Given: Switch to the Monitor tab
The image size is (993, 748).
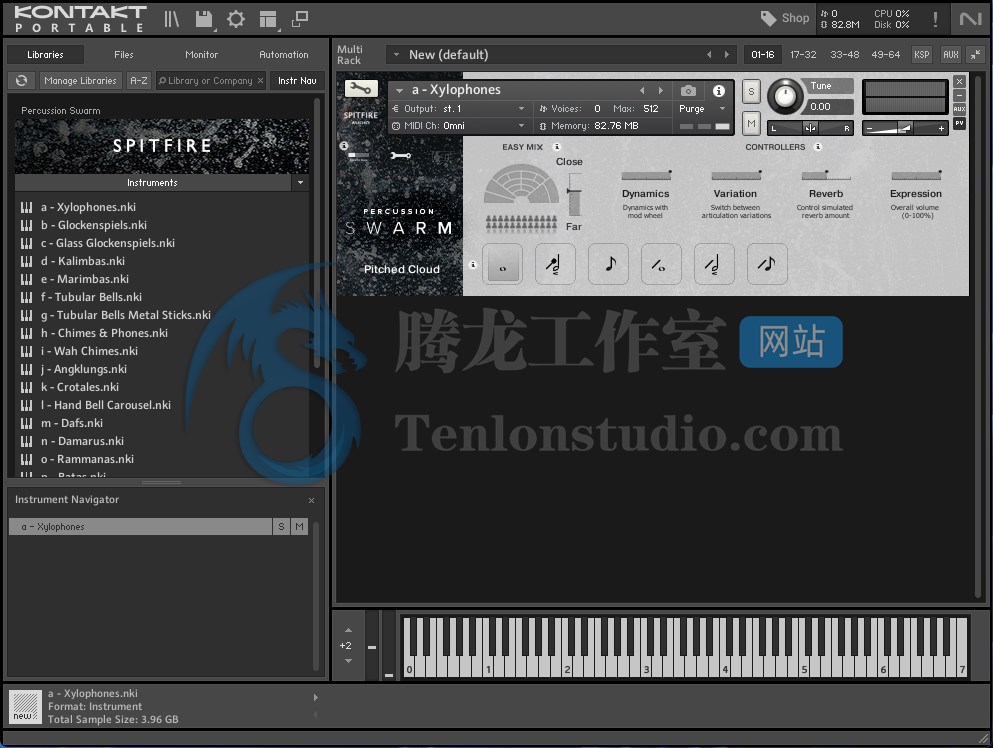Looking at the screenshot, I should 201,54.
